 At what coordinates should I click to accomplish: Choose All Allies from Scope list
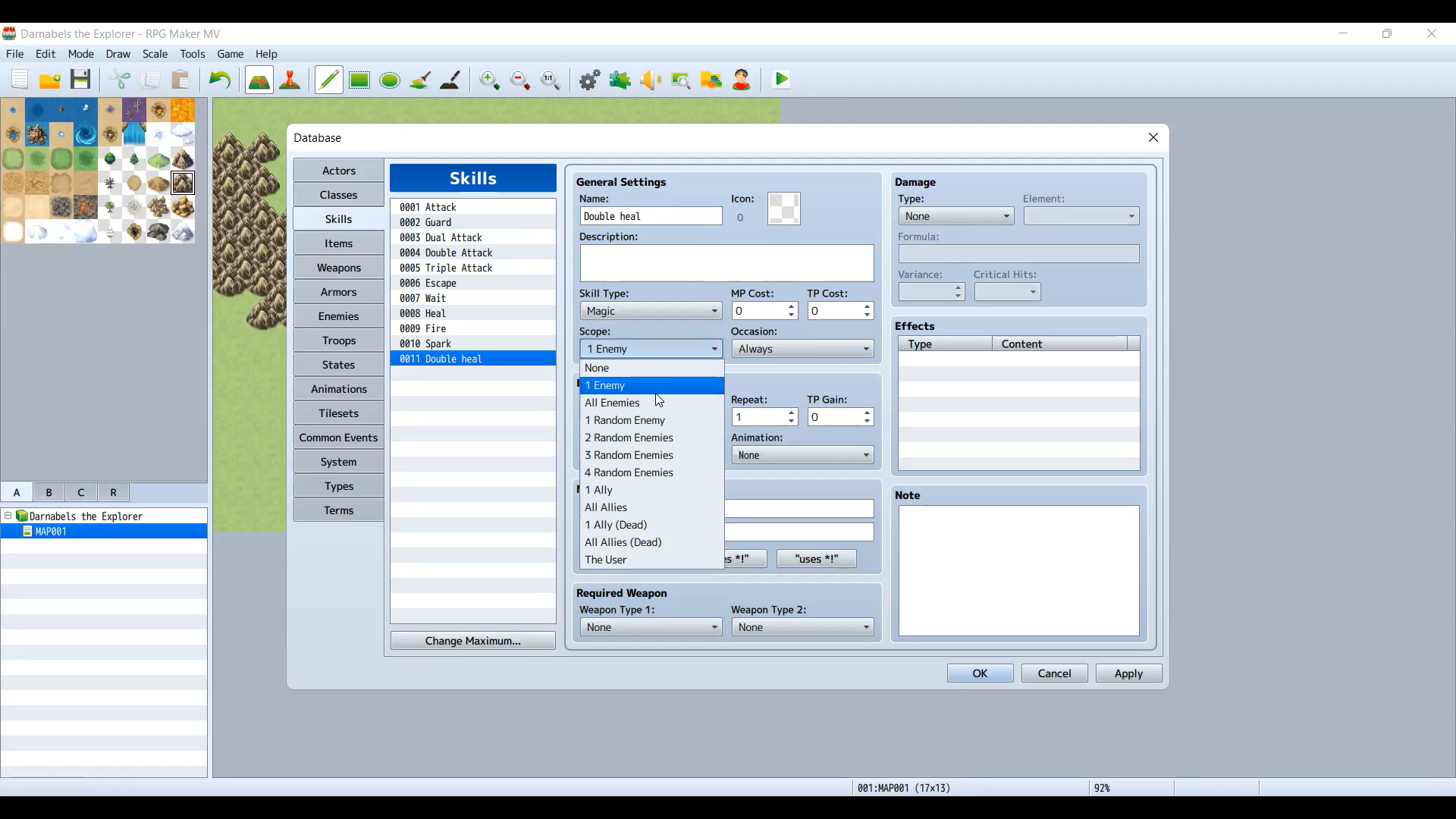tap(652, 507)
